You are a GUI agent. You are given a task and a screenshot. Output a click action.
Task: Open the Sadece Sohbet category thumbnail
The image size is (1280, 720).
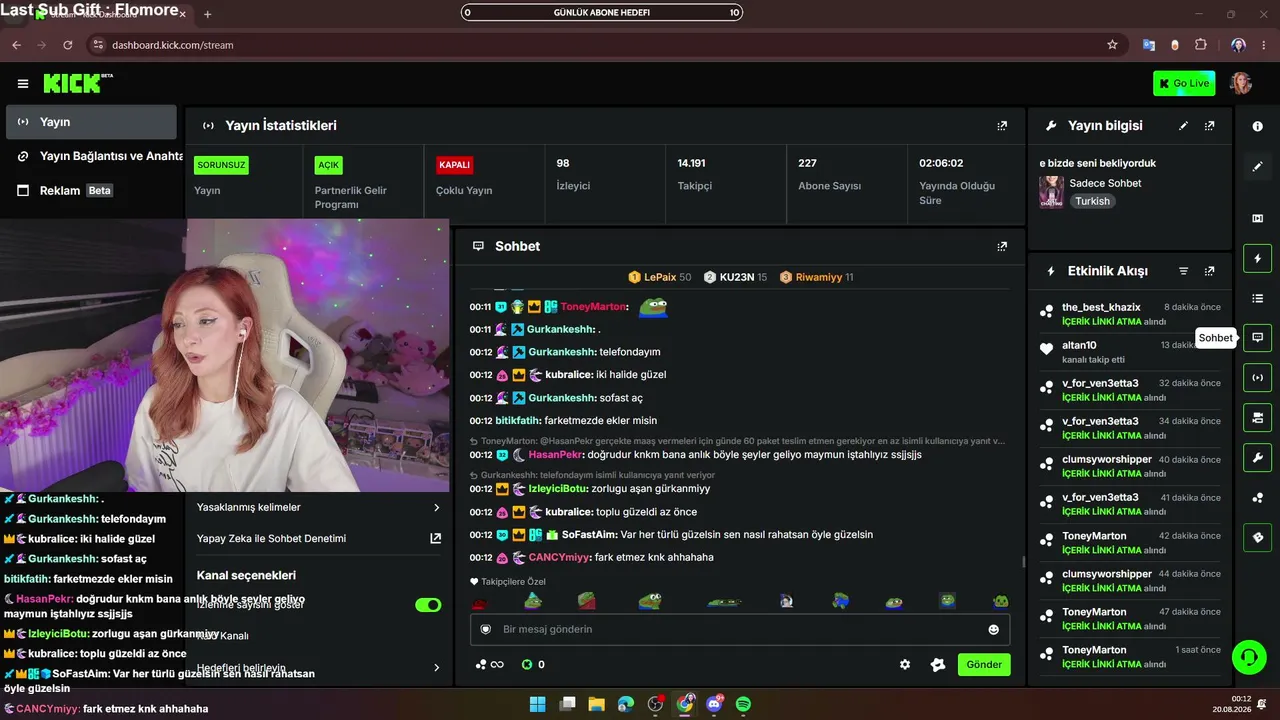pos(1051,192)
